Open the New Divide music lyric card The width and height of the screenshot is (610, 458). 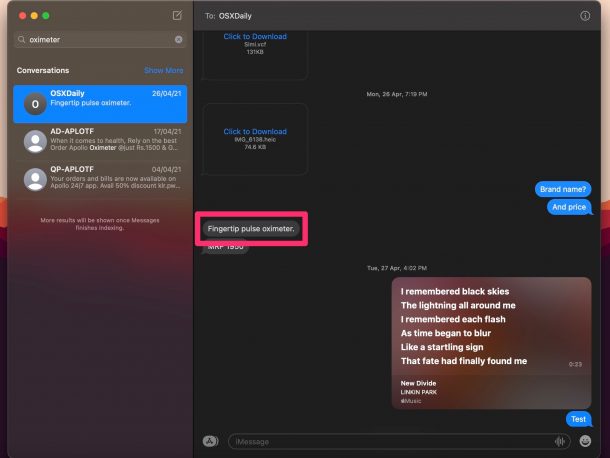point(491,342)
